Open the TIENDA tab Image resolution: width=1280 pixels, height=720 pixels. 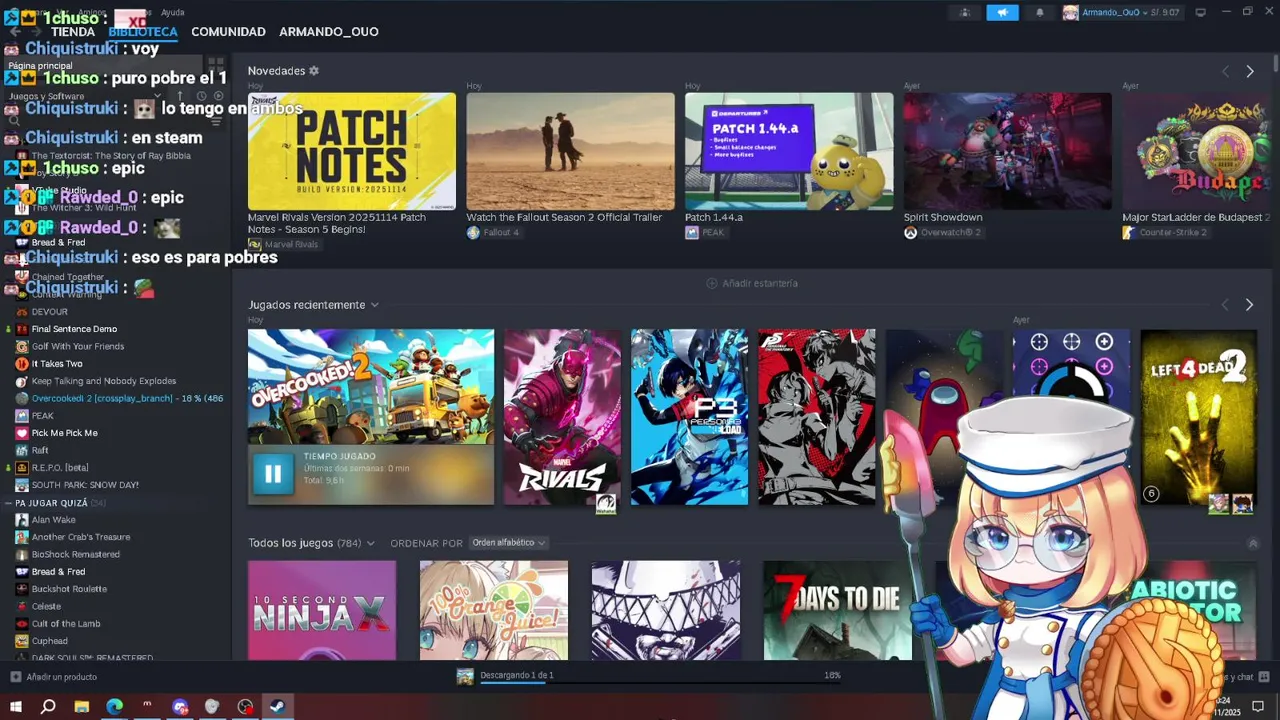pyautogui.click(x=73, y=32)
